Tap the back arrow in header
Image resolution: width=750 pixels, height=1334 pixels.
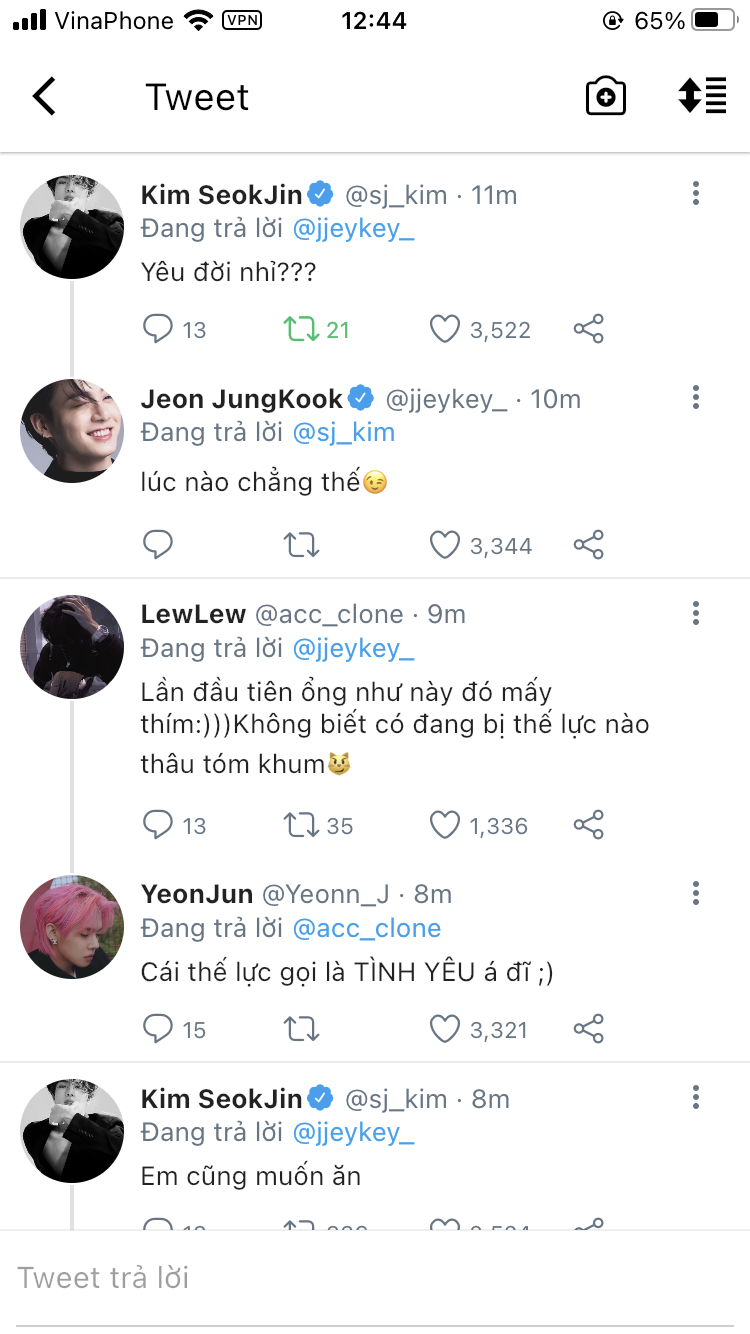(45, 97)
